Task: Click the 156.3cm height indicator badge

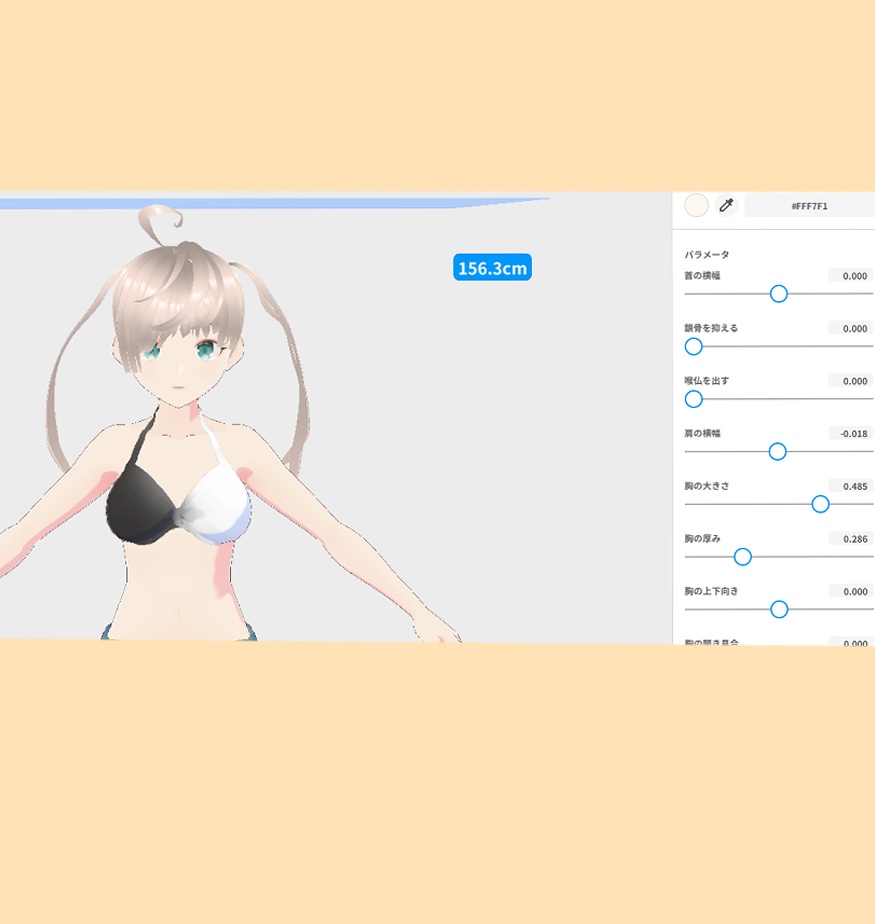Action: coord(492,267)
